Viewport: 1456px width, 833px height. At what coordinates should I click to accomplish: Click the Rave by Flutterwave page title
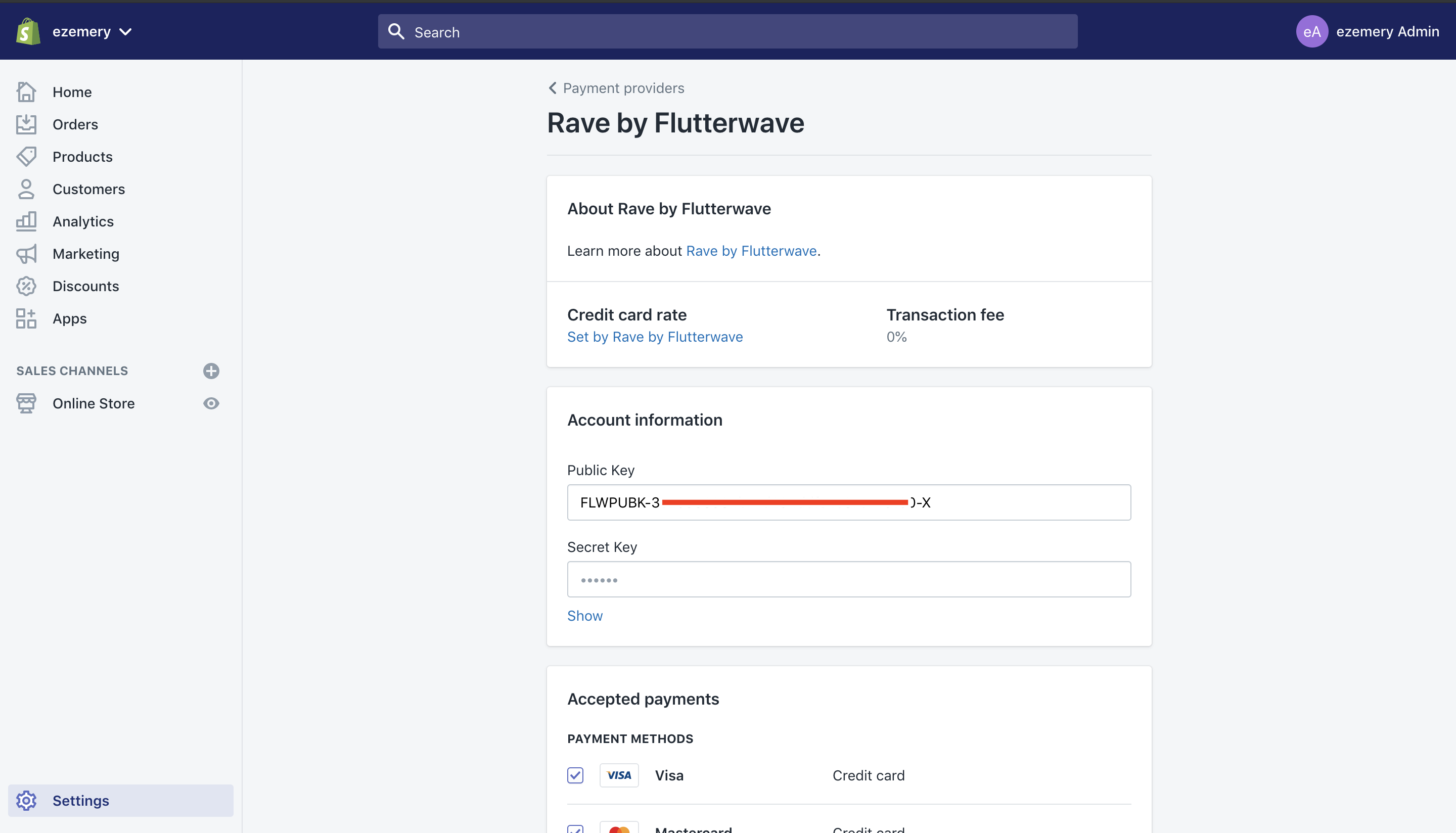pyautogui.click(x=675, y=122)
